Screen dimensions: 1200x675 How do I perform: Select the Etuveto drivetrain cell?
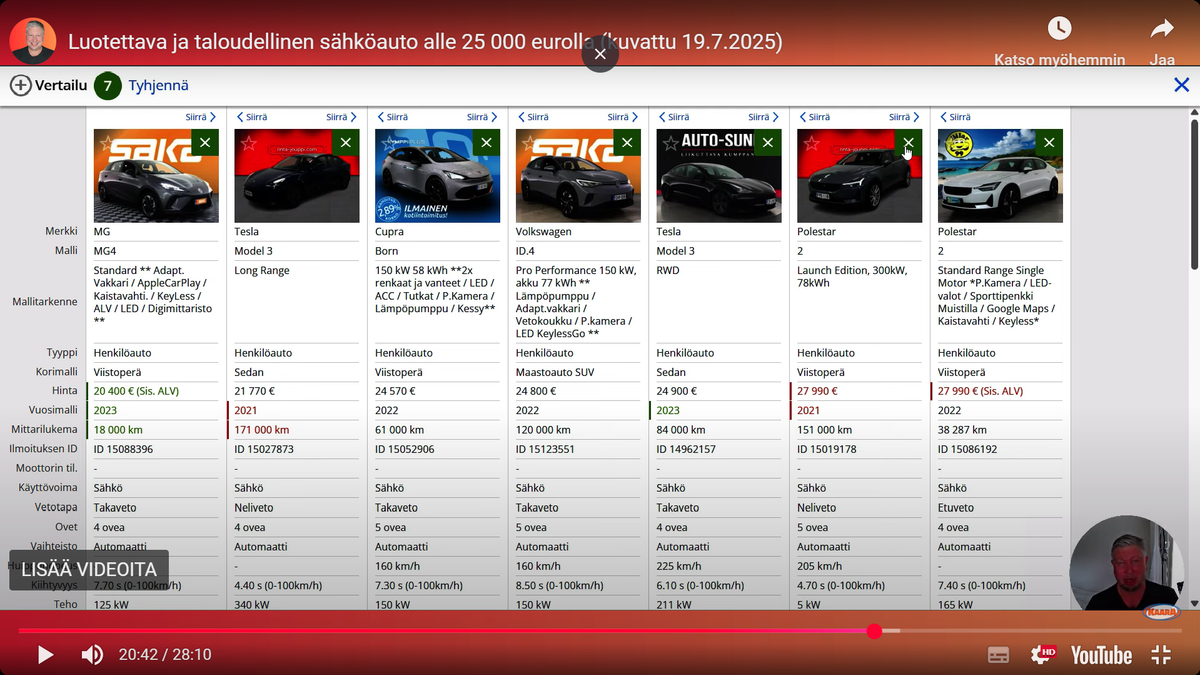956,508
